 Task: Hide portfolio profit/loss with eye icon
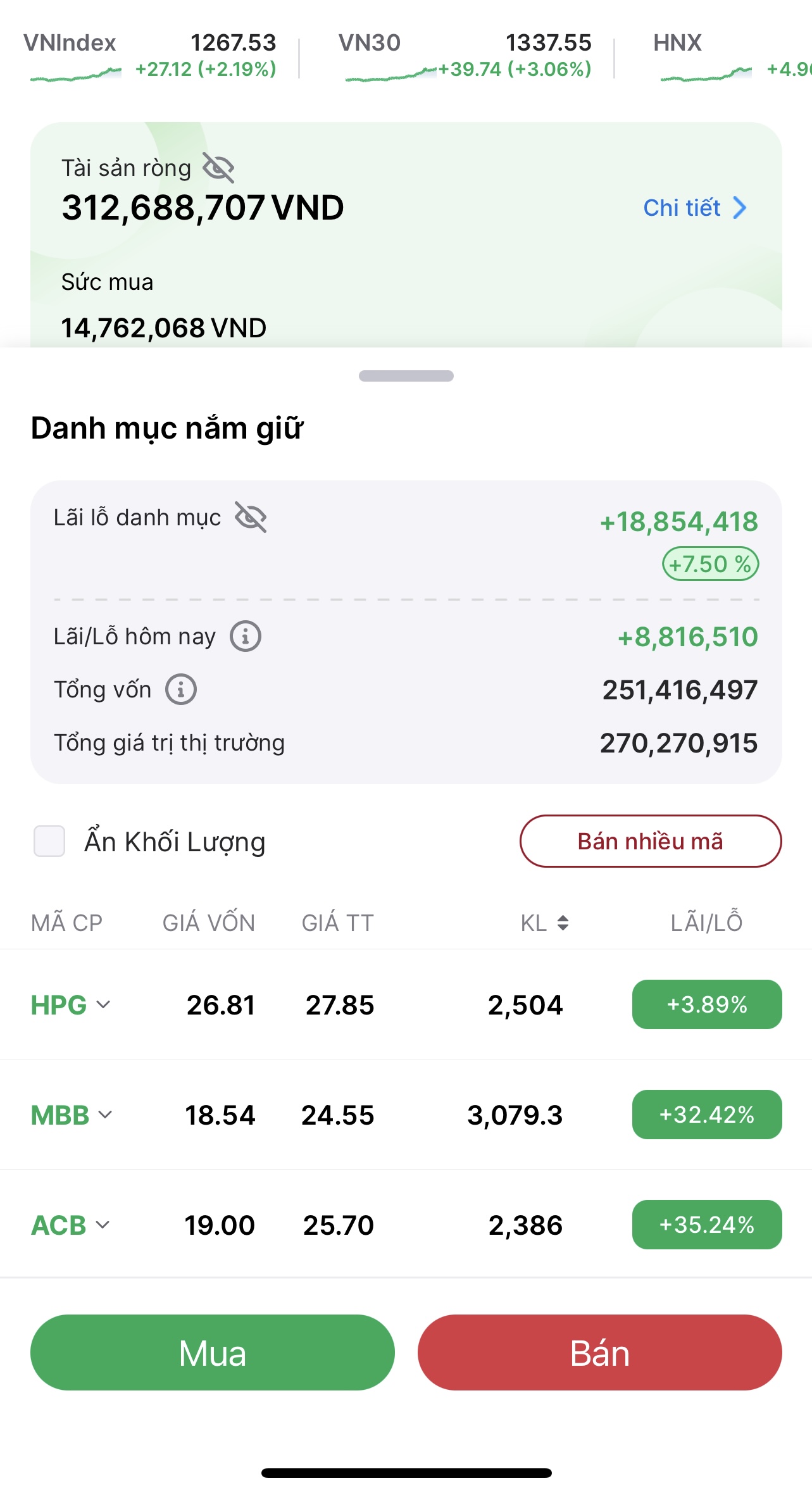[x=251, y=517]
